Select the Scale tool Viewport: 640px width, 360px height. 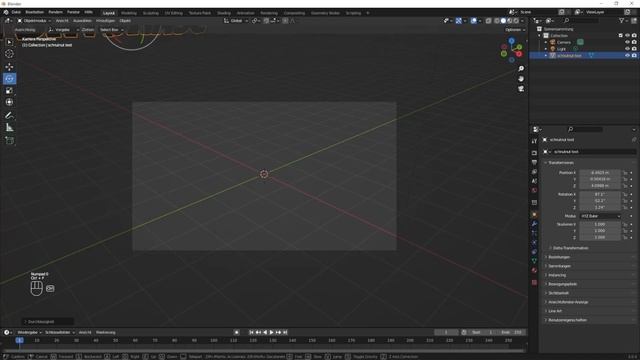tap(9, 91)
